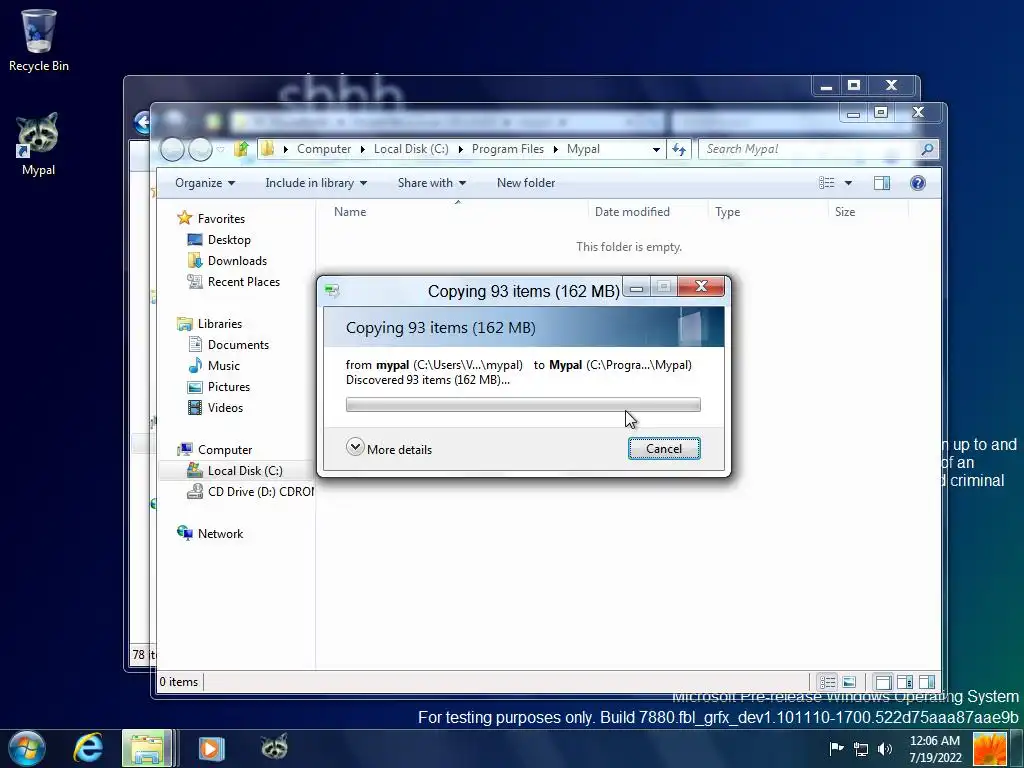Screen dimensions: 1024x768
Task: Cancel the file copy operation
Action: (x=664, y=449)
